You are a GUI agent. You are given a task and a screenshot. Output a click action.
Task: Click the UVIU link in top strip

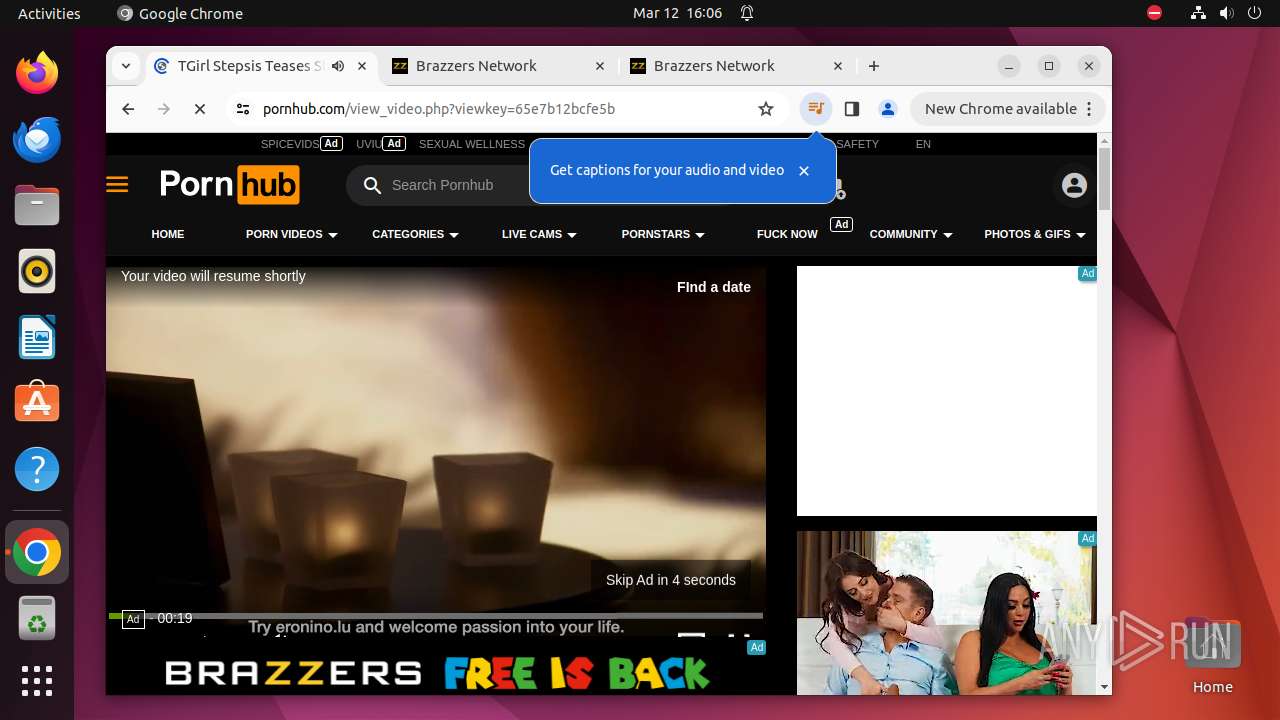point(369,144)
